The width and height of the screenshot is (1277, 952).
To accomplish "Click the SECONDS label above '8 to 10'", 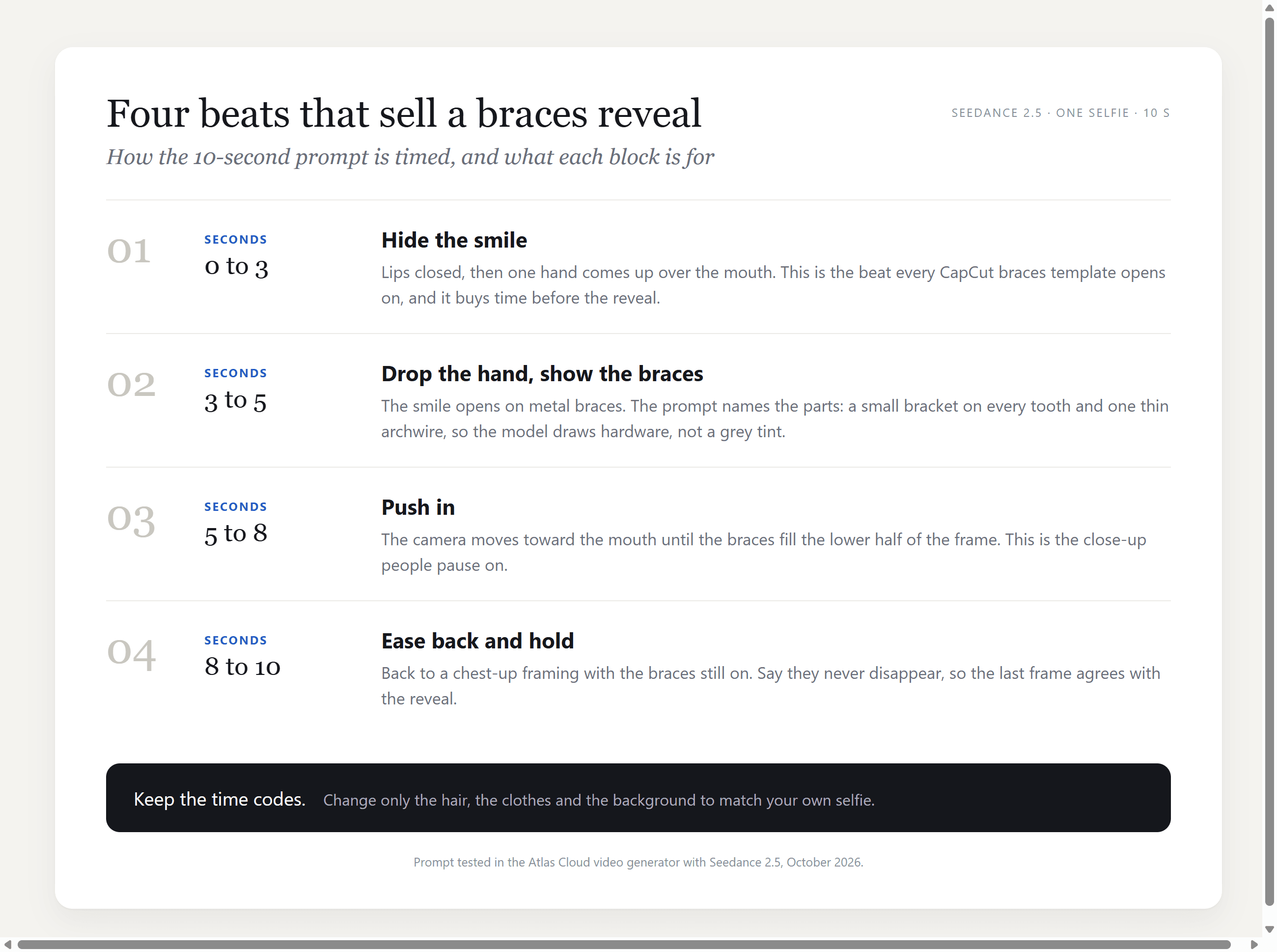I will tap(236, 640).
